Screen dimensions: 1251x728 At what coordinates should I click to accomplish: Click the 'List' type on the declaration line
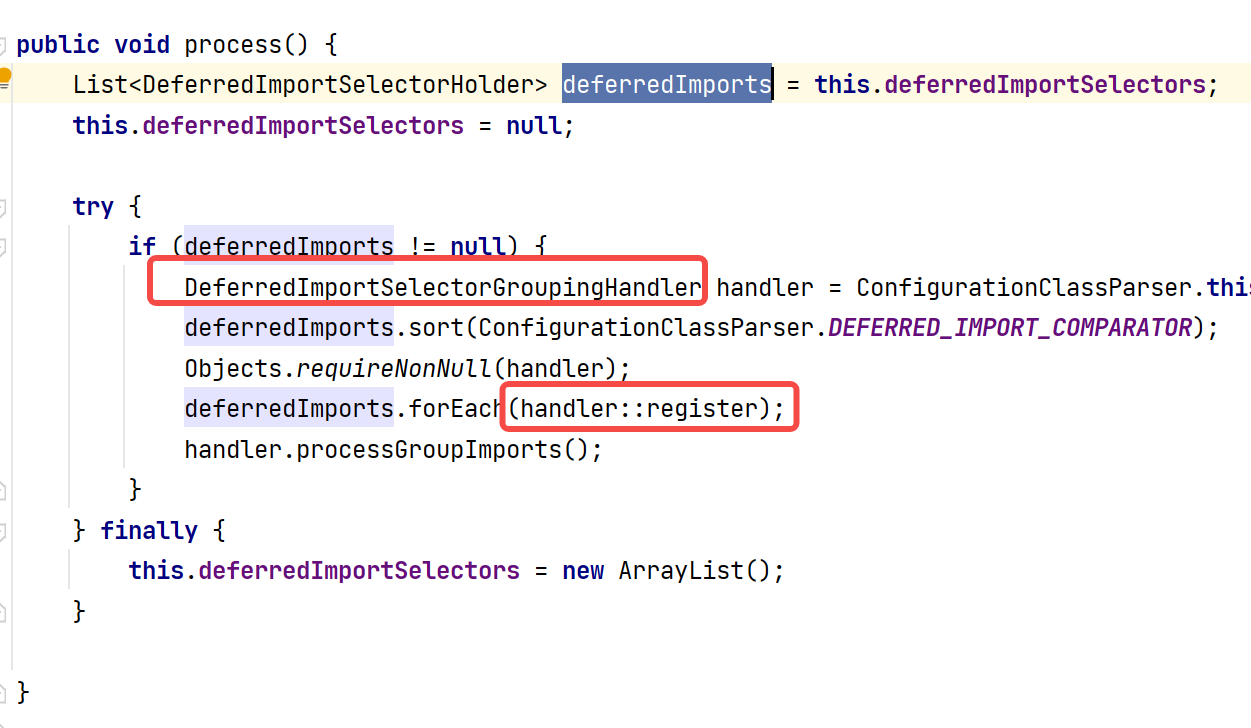click(100, 85)
